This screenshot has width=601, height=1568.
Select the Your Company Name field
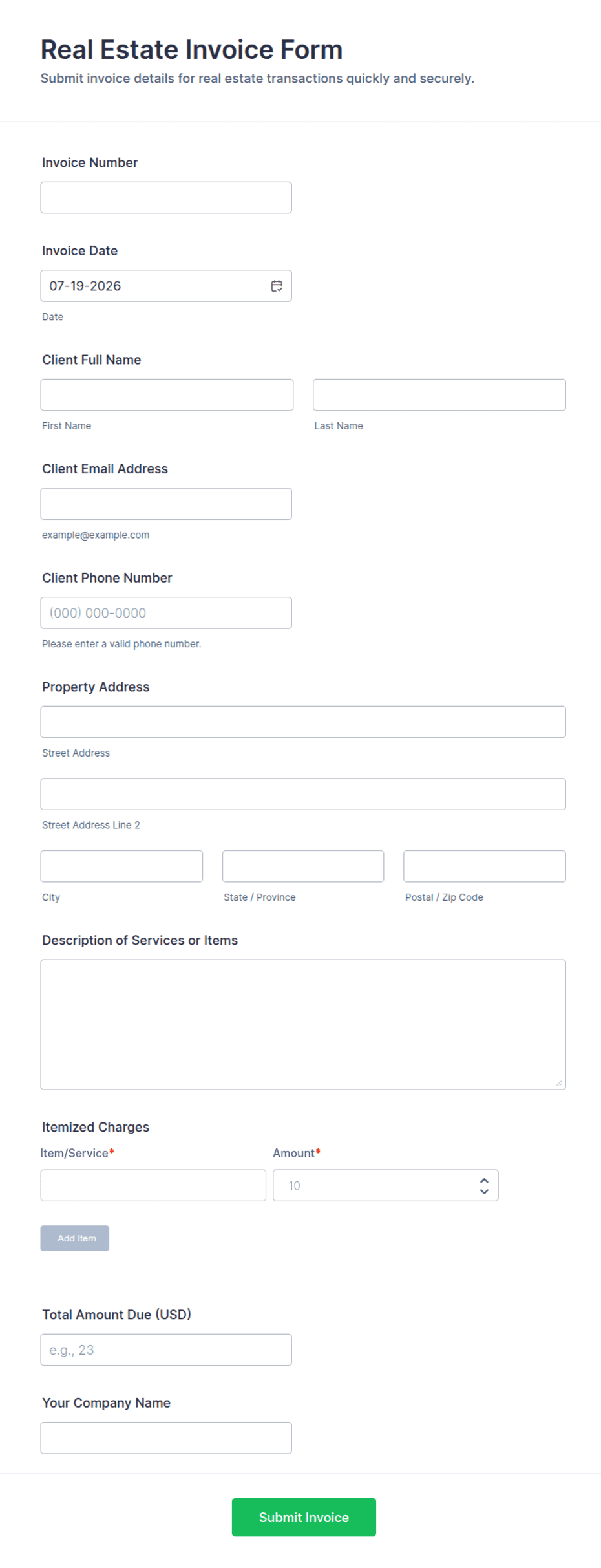click(166, 1438)
